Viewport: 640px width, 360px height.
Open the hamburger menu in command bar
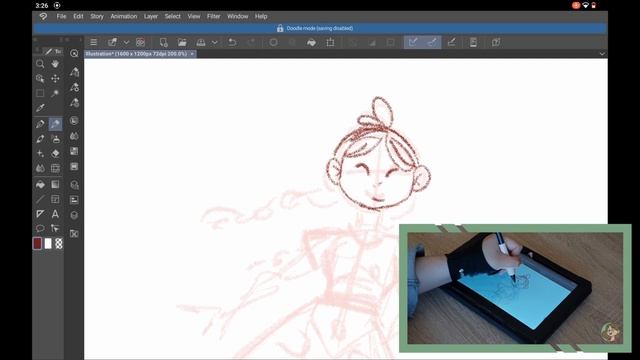(x=93, y=42)
